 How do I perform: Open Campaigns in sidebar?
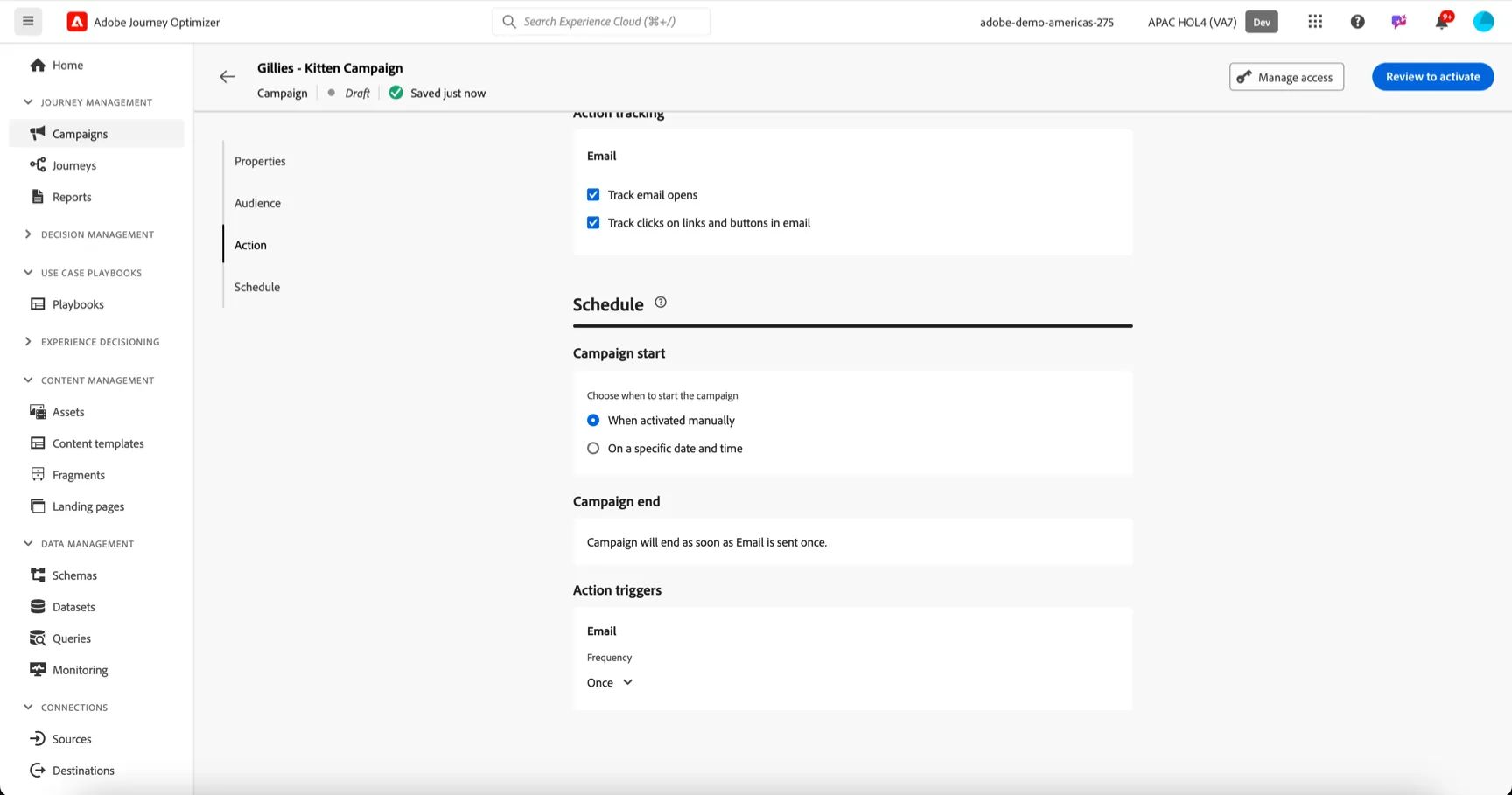point(96,133)
